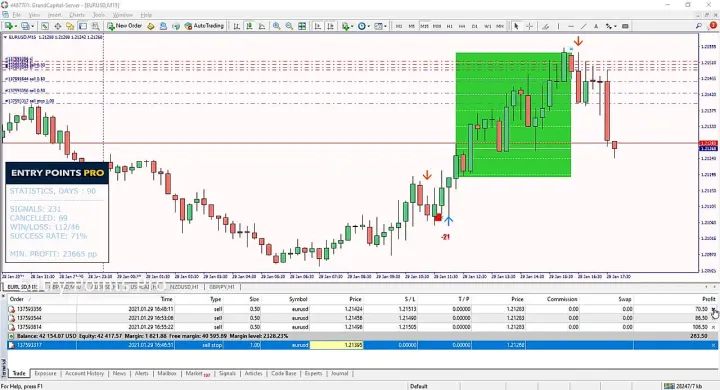Image resolution: width=720 pixels, height=390 pixels.
Task: Tile chart windows with grid icon
Action: [x=302, y=26]
